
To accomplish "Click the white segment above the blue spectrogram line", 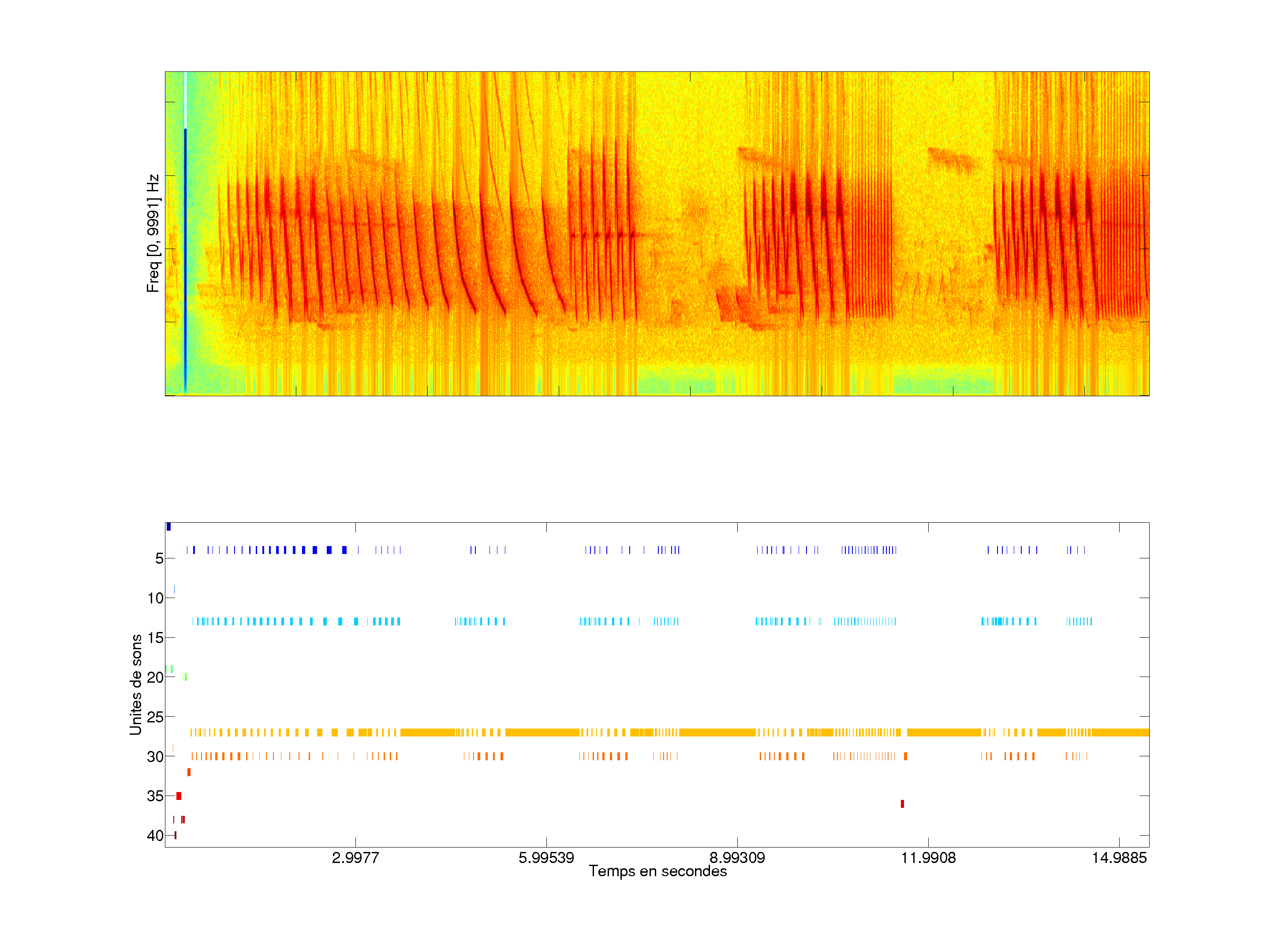I will [186, 100].
